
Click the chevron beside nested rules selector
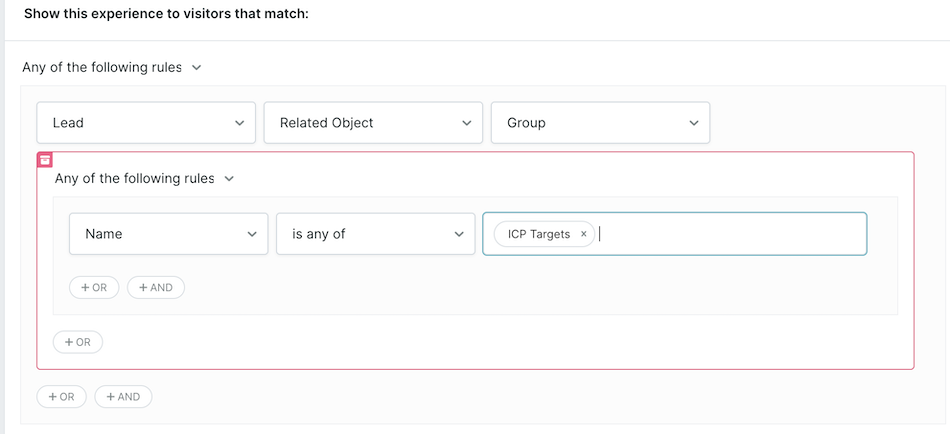(228, 179)
